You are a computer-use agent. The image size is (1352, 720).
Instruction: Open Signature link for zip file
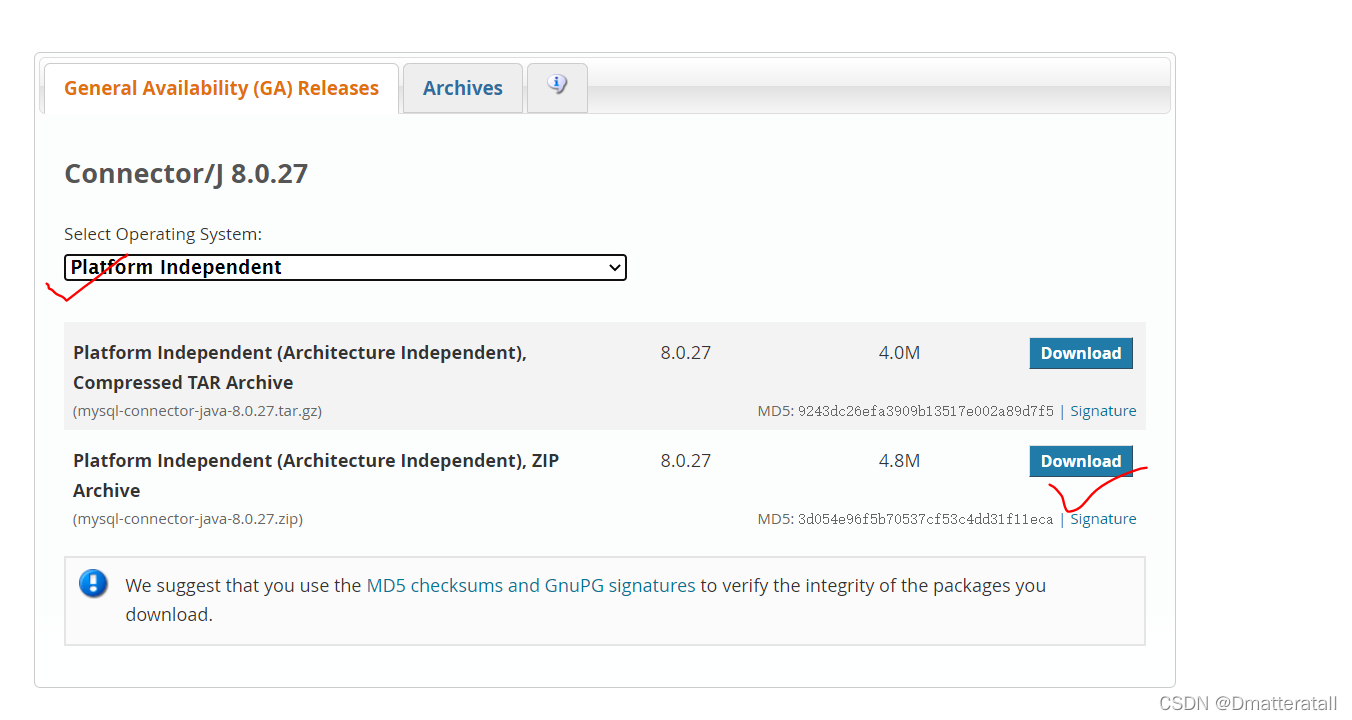tap(1103, 519)
